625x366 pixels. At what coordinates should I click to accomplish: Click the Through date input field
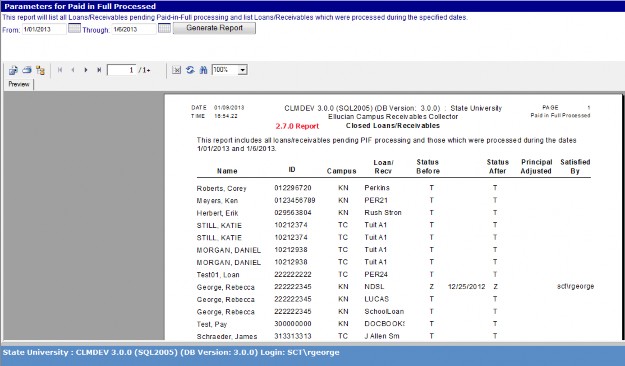(134, 29)
